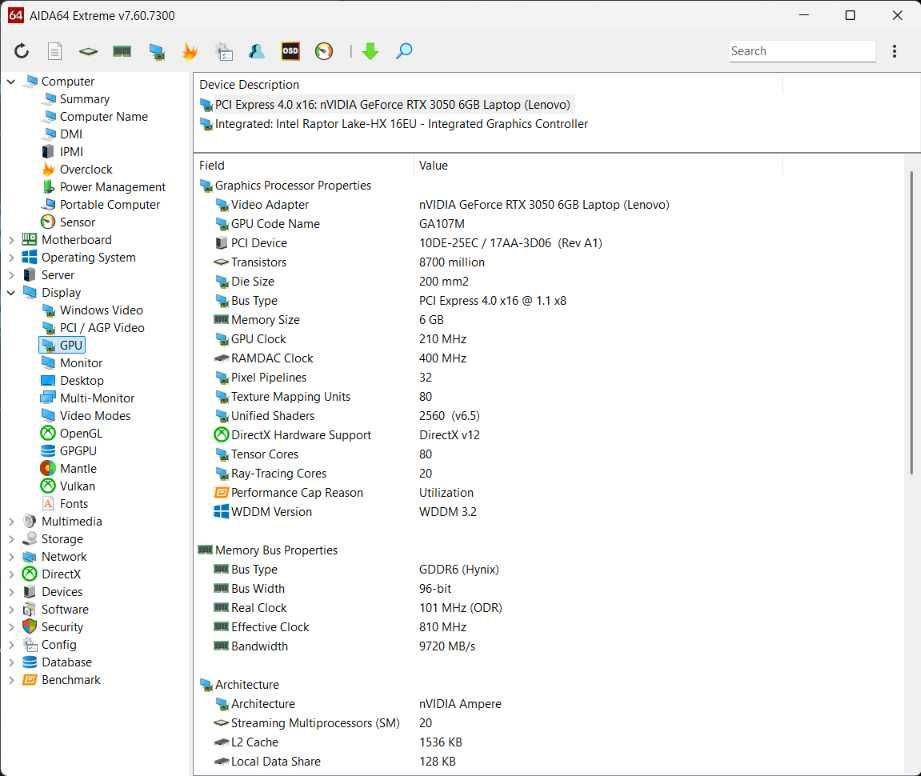Open the sensor gauge toolbar icon
Screen dimensions: 921x776
324,51
